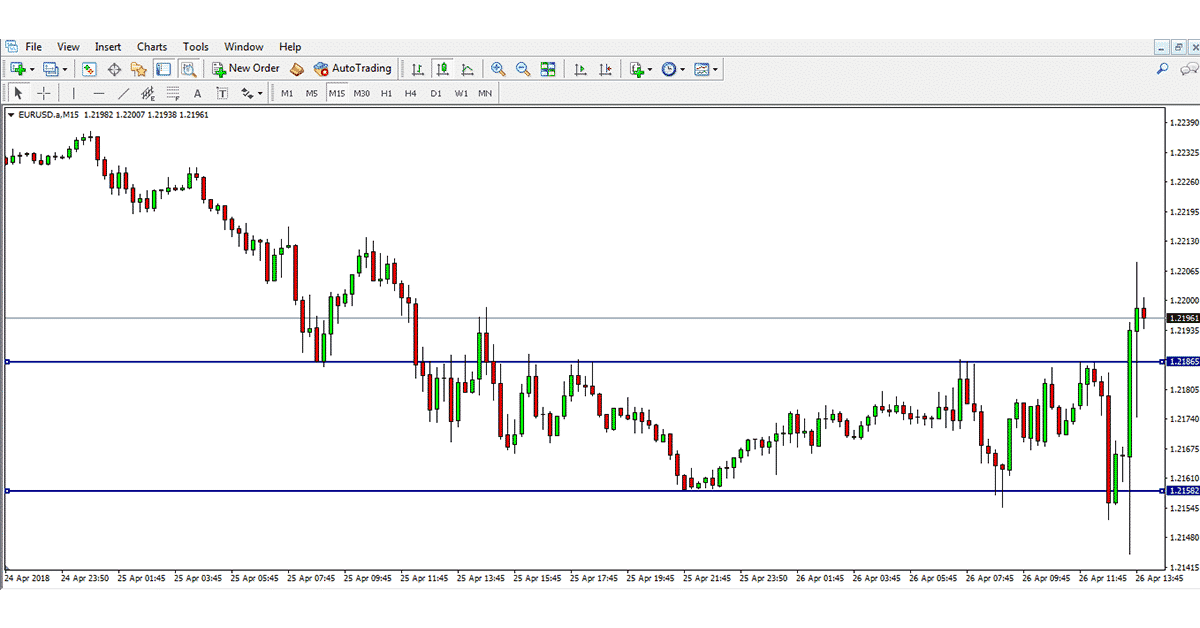The height and width of the screenshot is (628, 1200).
Task: Open the Market Watch panel icon
Action: [90, 68]
